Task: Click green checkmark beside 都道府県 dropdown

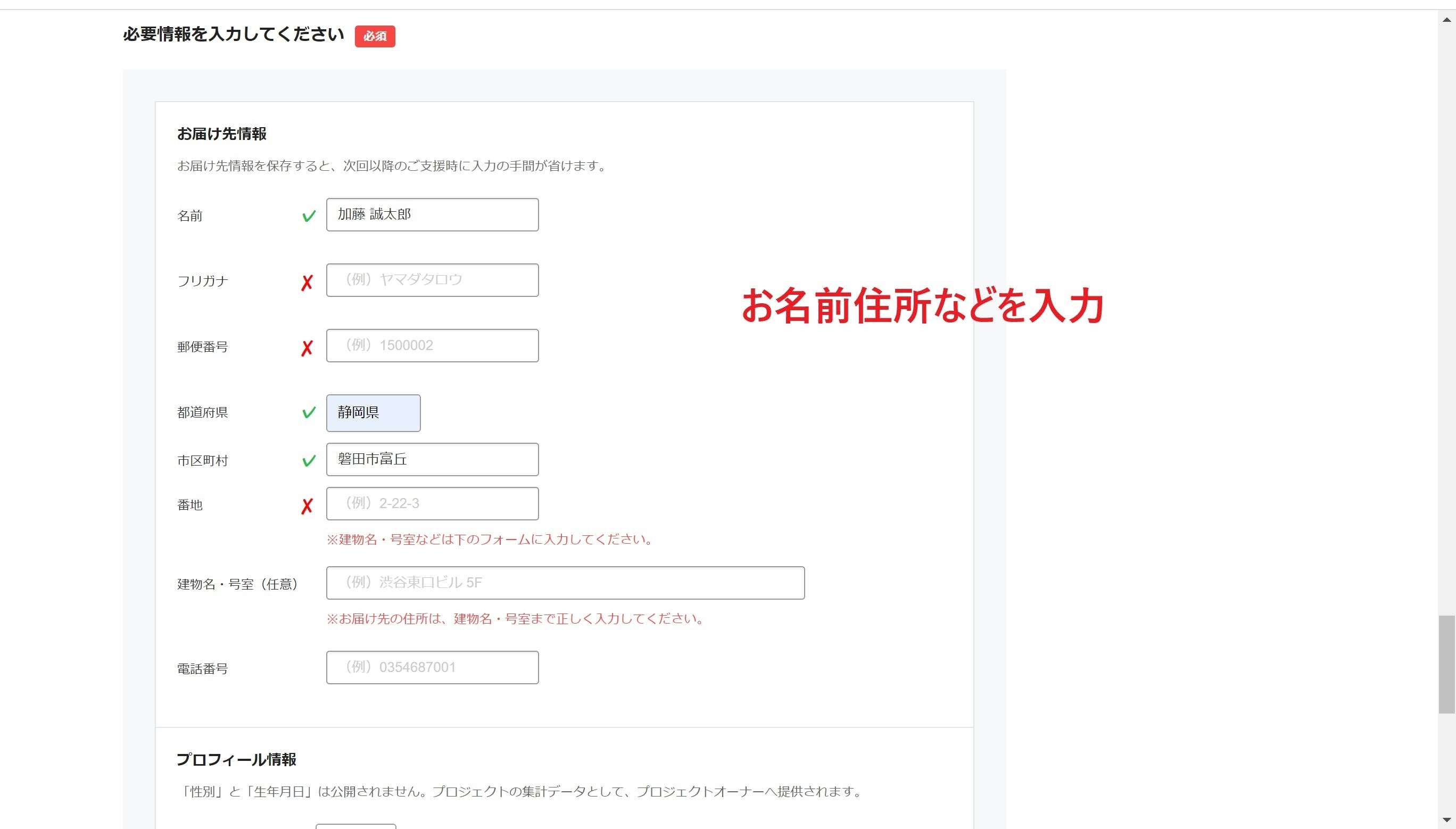Action: point(309,412)
